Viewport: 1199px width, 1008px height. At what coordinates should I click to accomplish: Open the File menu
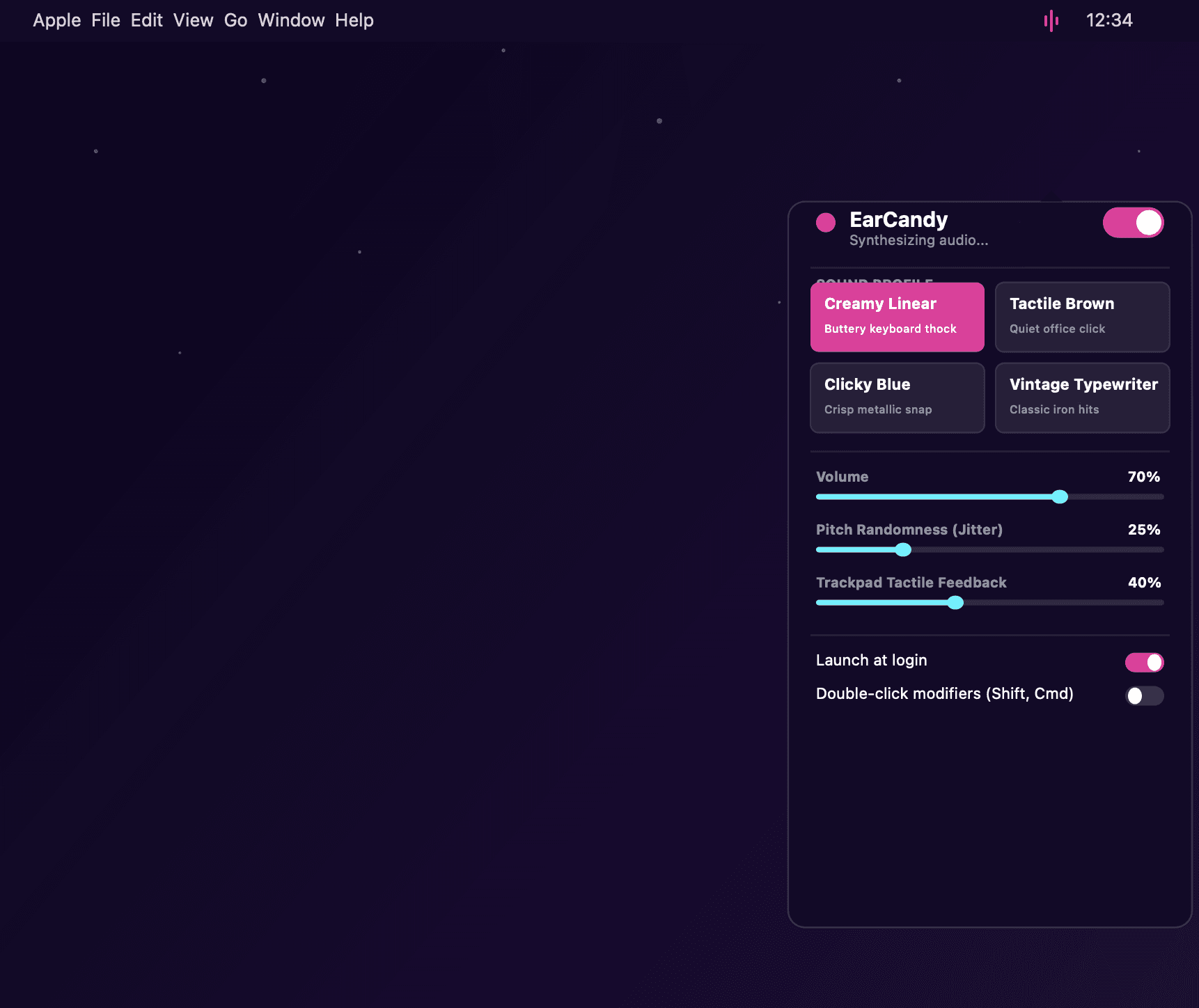tap(106, 20)
